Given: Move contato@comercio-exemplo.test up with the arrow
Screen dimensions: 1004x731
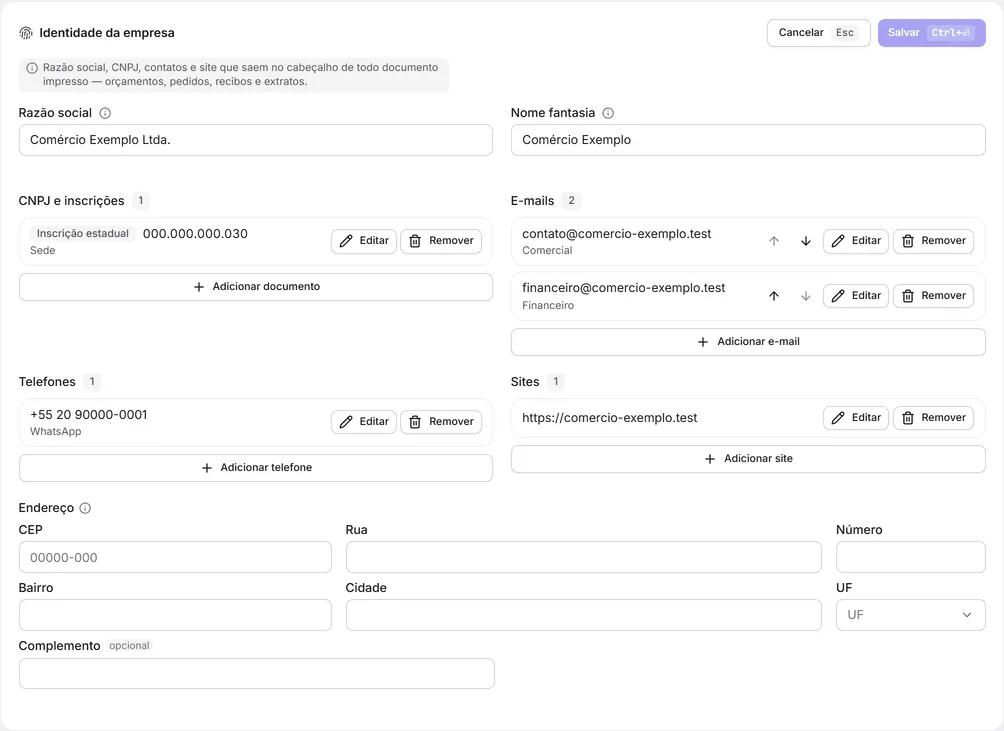Looking at the screenshot, I should [773, 241].
